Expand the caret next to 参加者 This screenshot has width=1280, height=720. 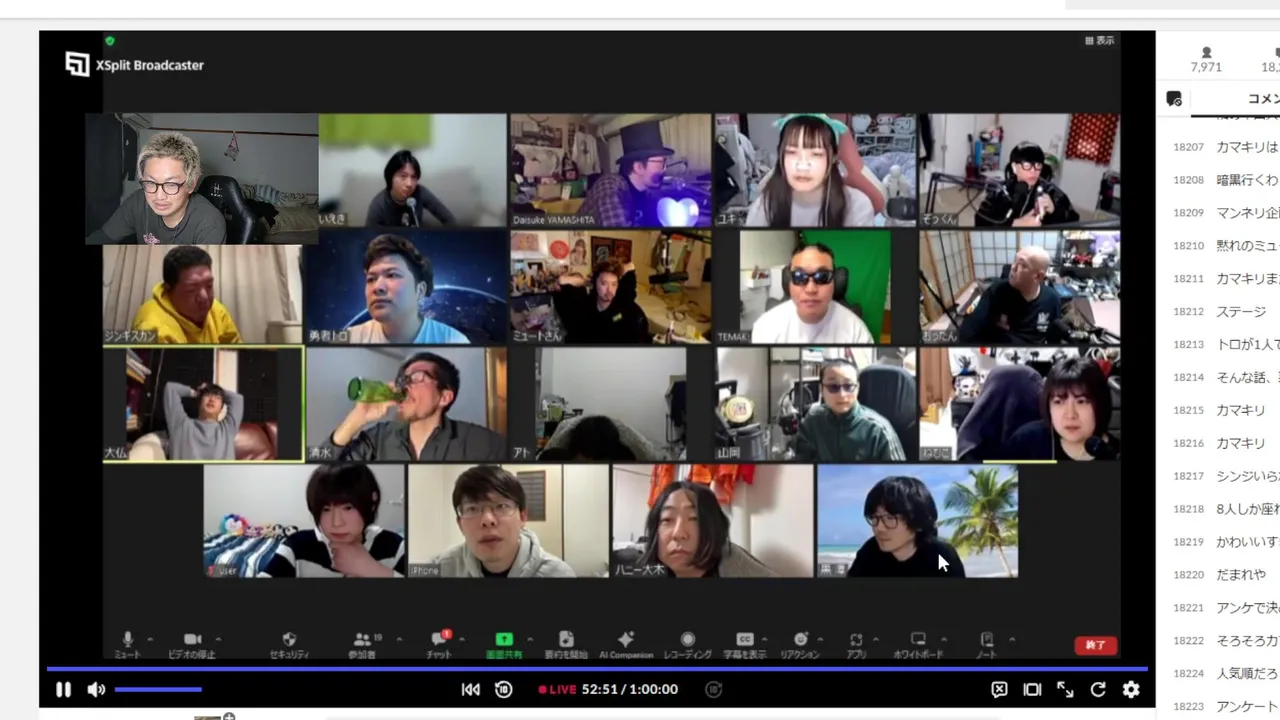pos(398,639)
